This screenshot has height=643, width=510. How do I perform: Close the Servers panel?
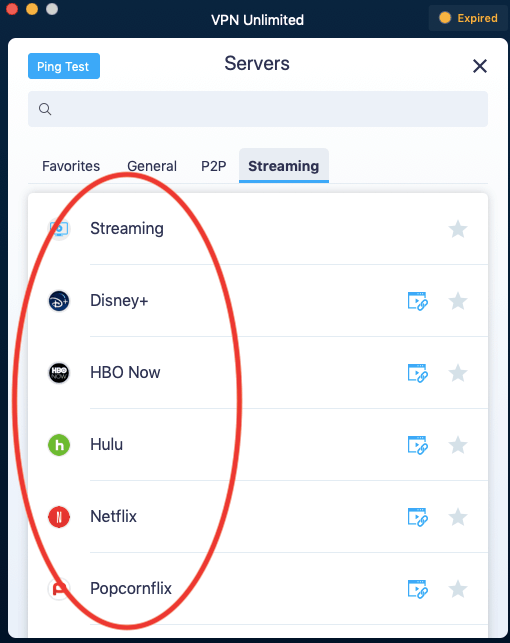coord(480,66)
